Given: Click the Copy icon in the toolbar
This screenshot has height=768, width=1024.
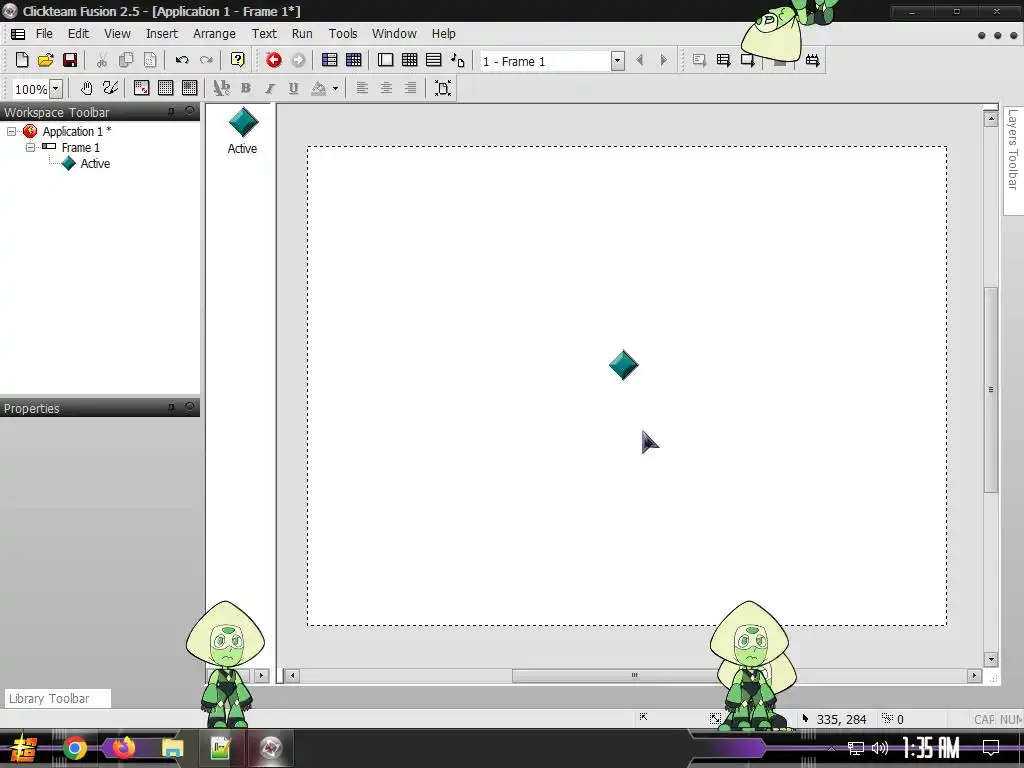Looking at the screenshot, I should click(x=126, y=60).
